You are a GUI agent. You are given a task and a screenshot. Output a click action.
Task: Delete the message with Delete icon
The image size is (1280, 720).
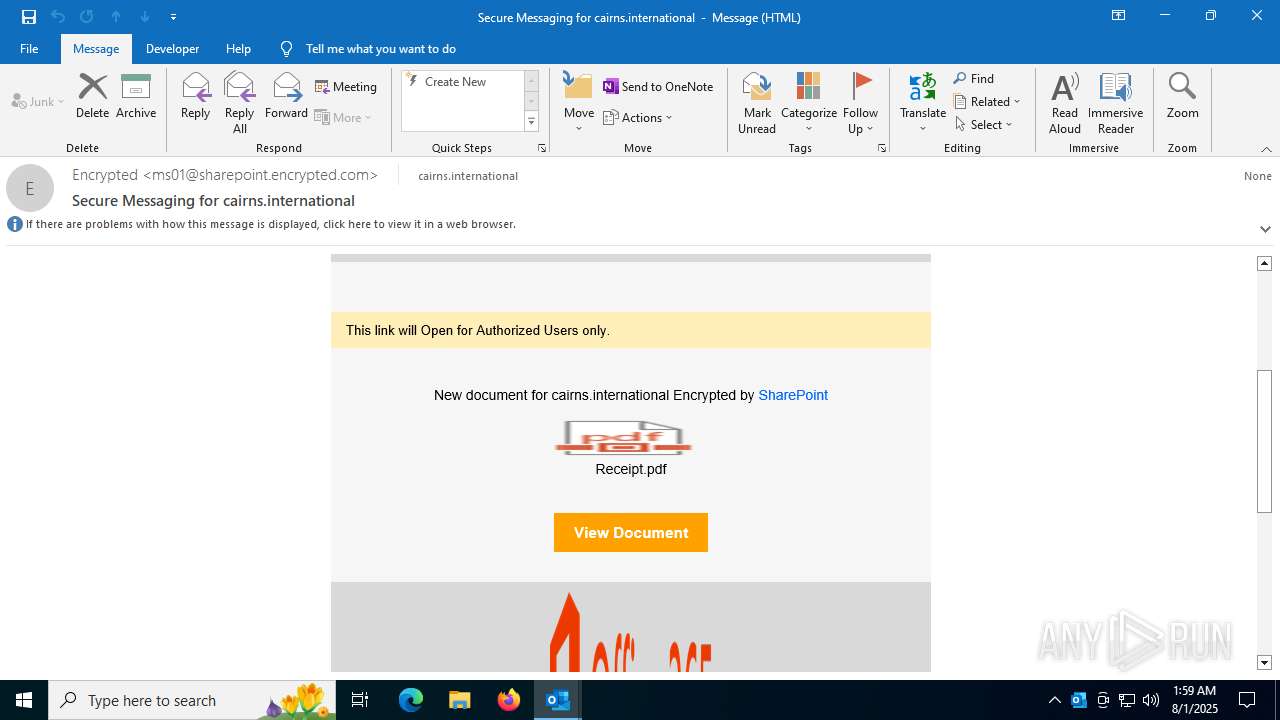pyautogui.click(x=92, y=96)
